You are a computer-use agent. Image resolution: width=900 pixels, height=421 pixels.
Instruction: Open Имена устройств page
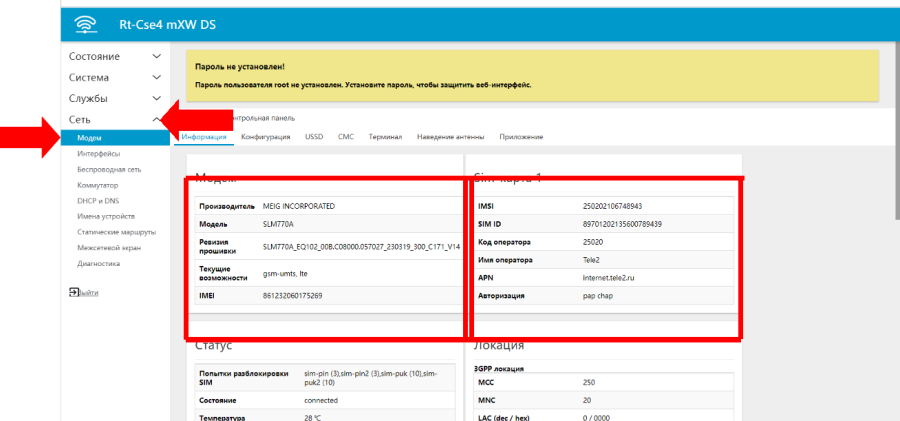[105, 216]
